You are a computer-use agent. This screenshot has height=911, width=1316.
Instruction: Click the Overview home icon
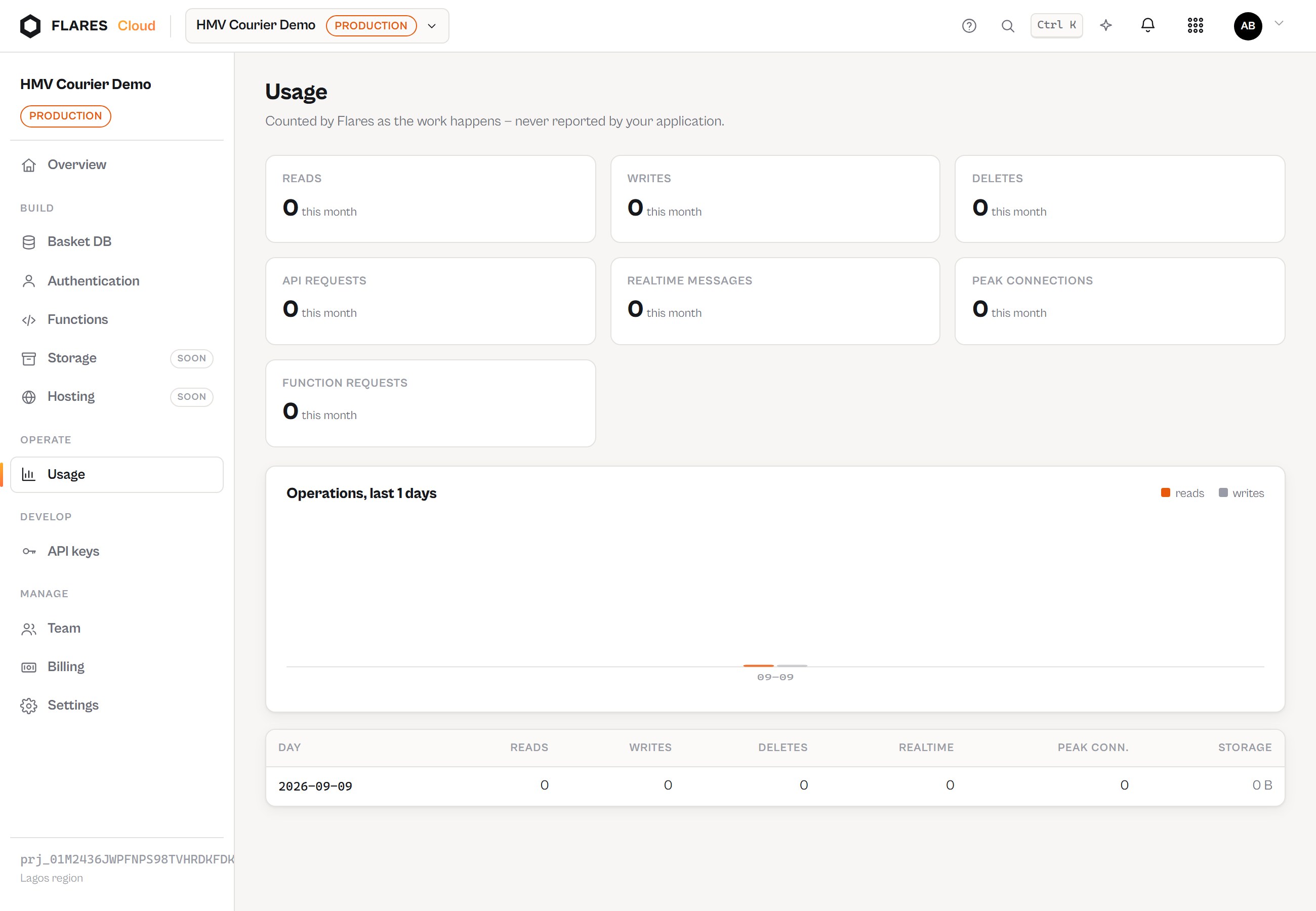coord(28,165)
